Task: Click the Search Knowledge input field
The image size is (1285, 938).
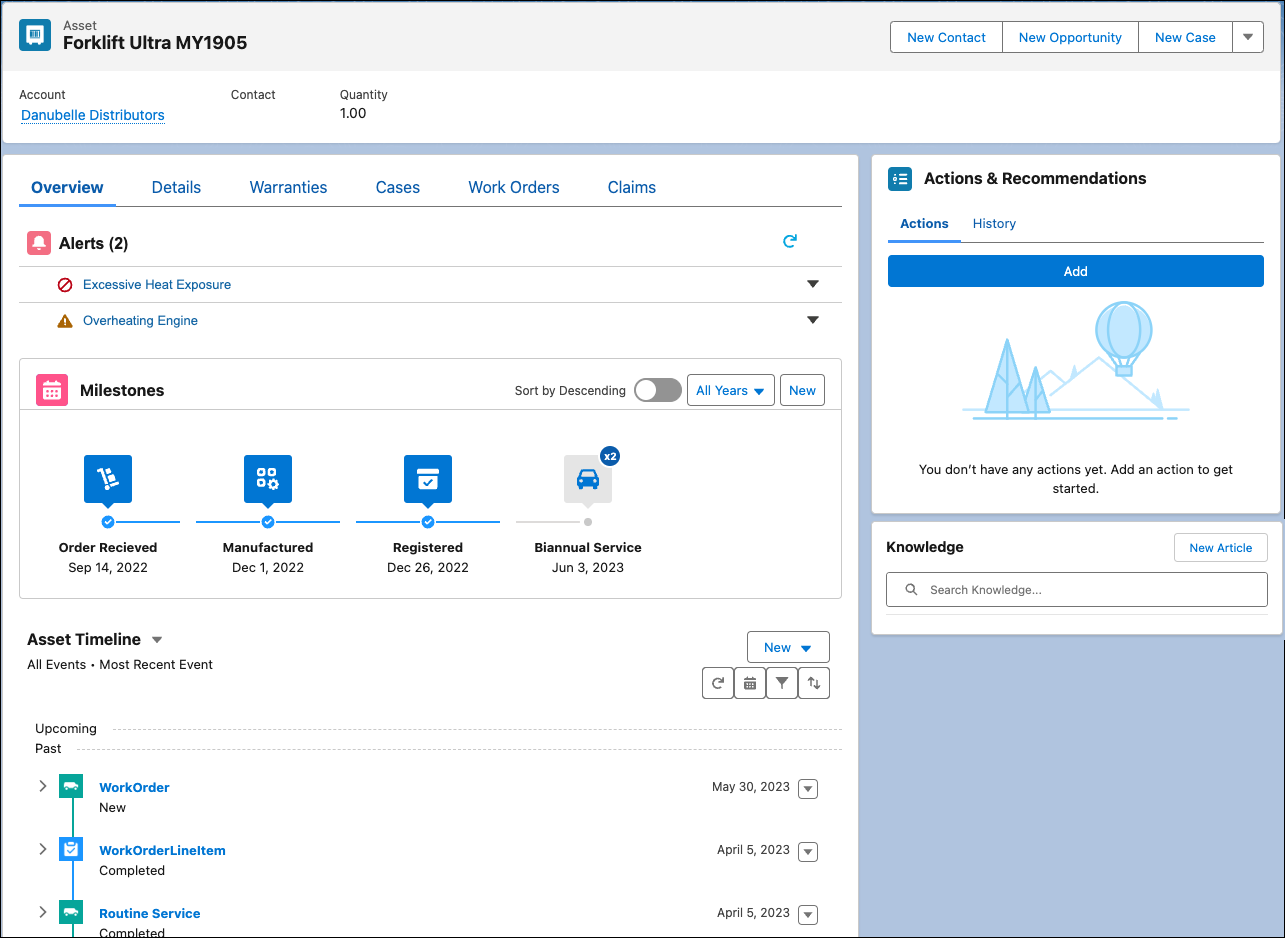Action: pos(1076,589)
